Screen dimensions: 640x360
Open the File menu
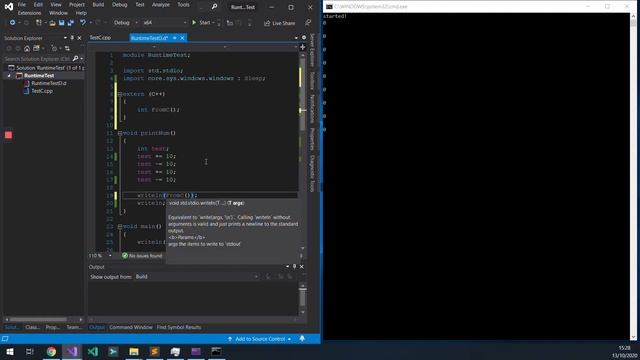pos(22,4)
